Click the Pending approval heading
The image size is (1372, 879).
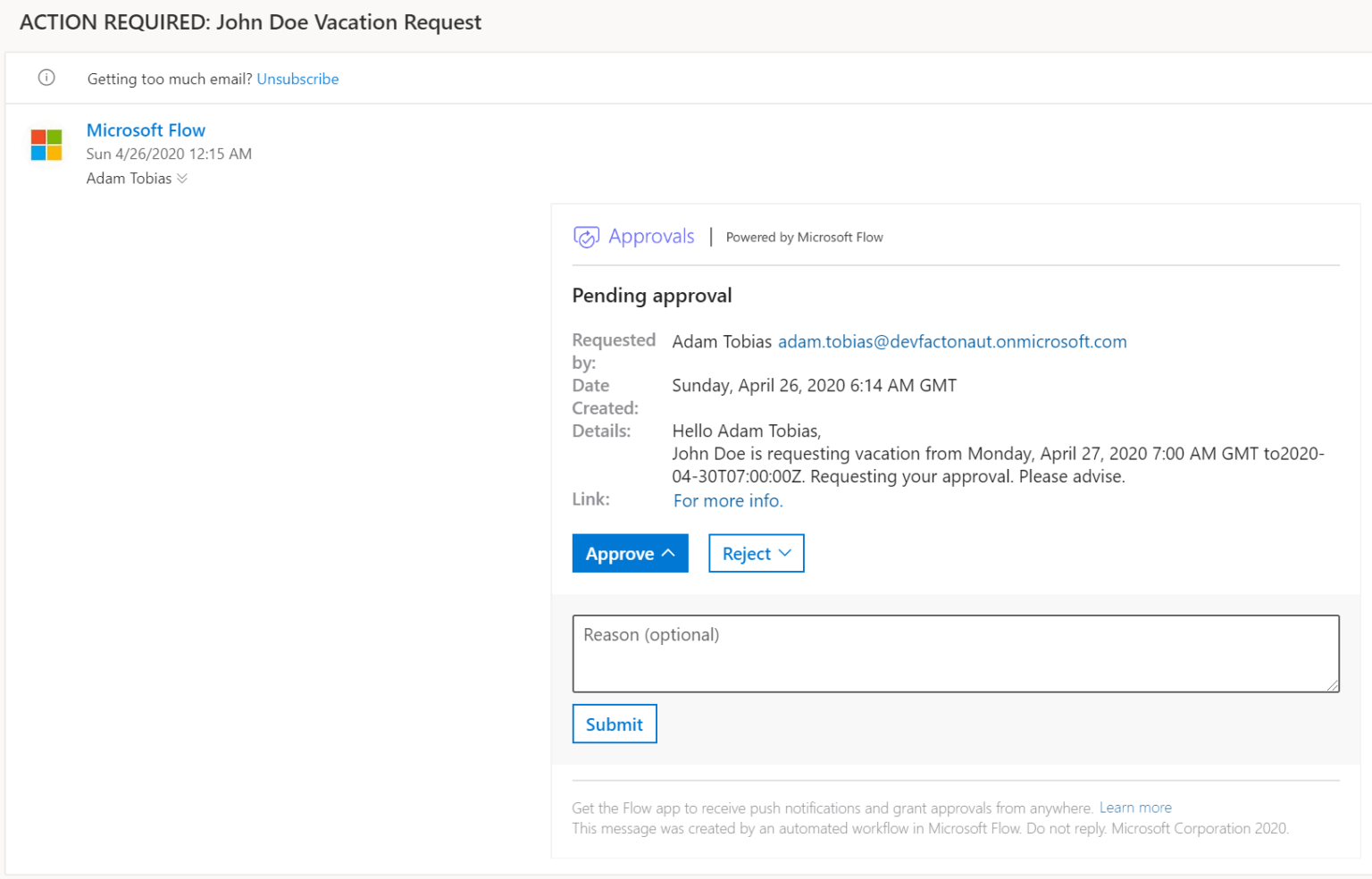tap(652, 296)
